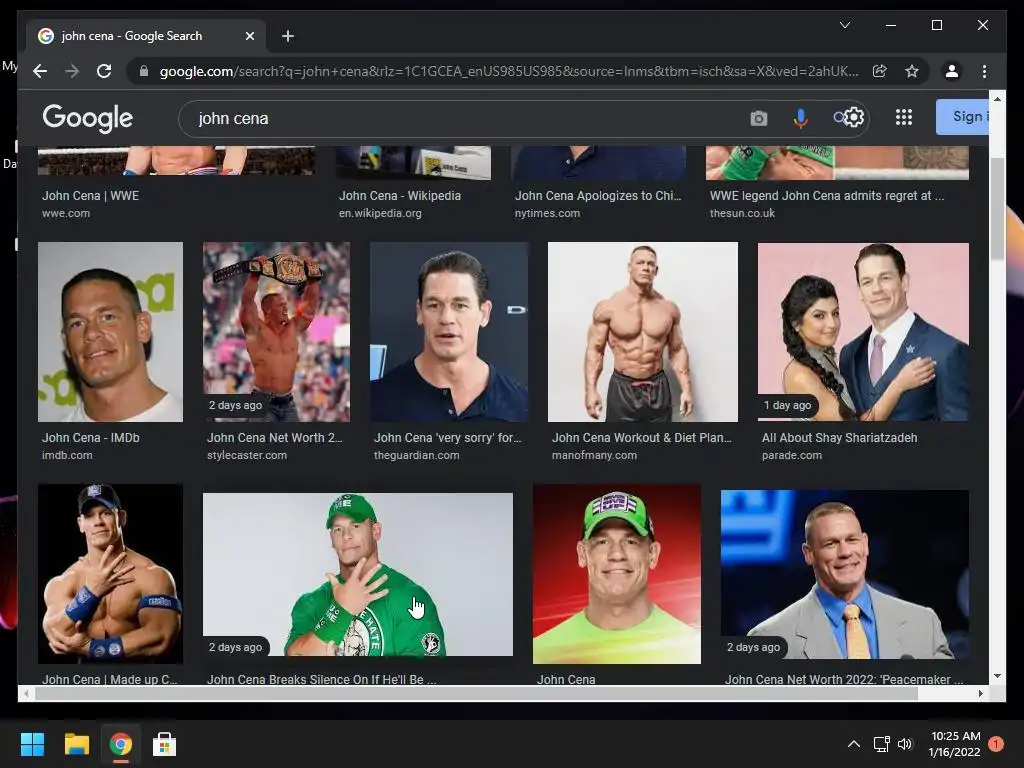Open the green cap red background image
Viewport: 1024px width, 768px height.
(x=616, y=573)
